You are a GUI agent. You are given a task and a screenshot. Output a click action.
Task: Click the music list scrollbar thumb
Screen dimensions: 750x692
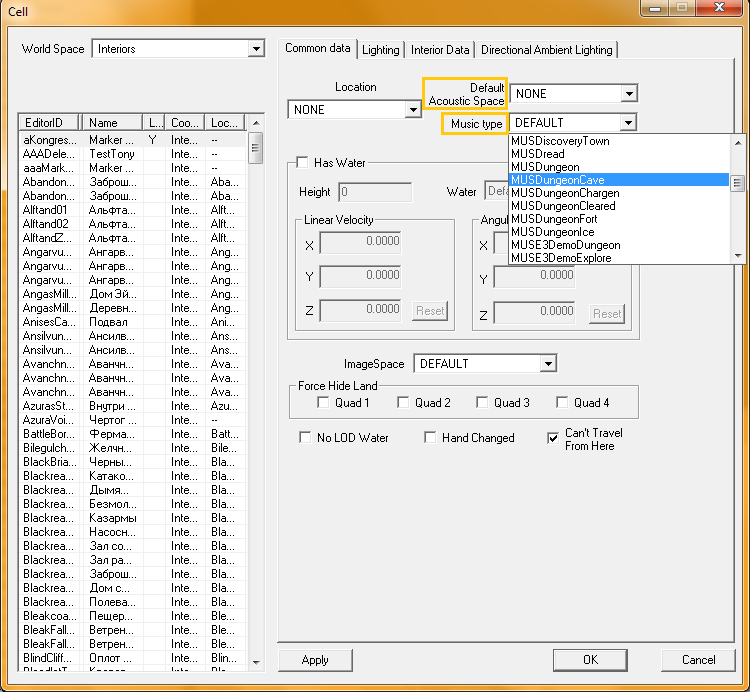738,183
